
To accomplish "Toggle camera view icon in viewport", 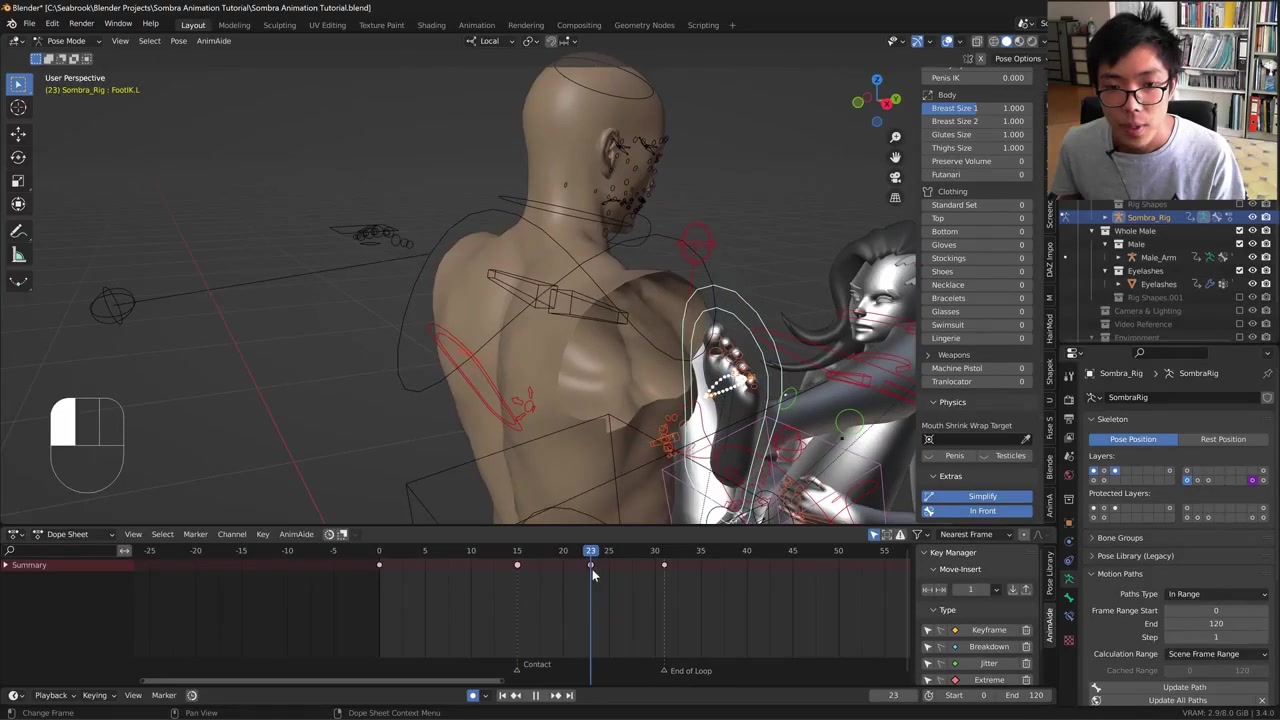I will click(x=895, y=177).
